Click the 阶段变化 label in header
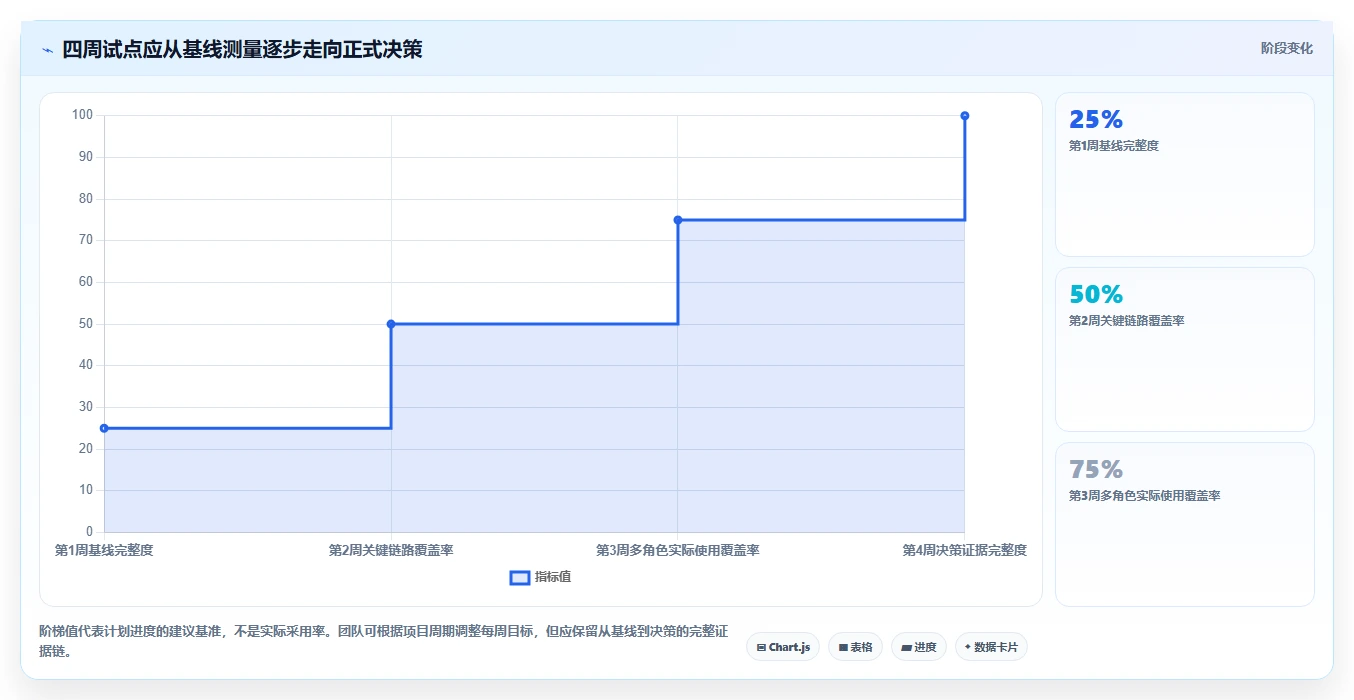This screenshot has width=1354, height=700. [x=1286, y=48]
